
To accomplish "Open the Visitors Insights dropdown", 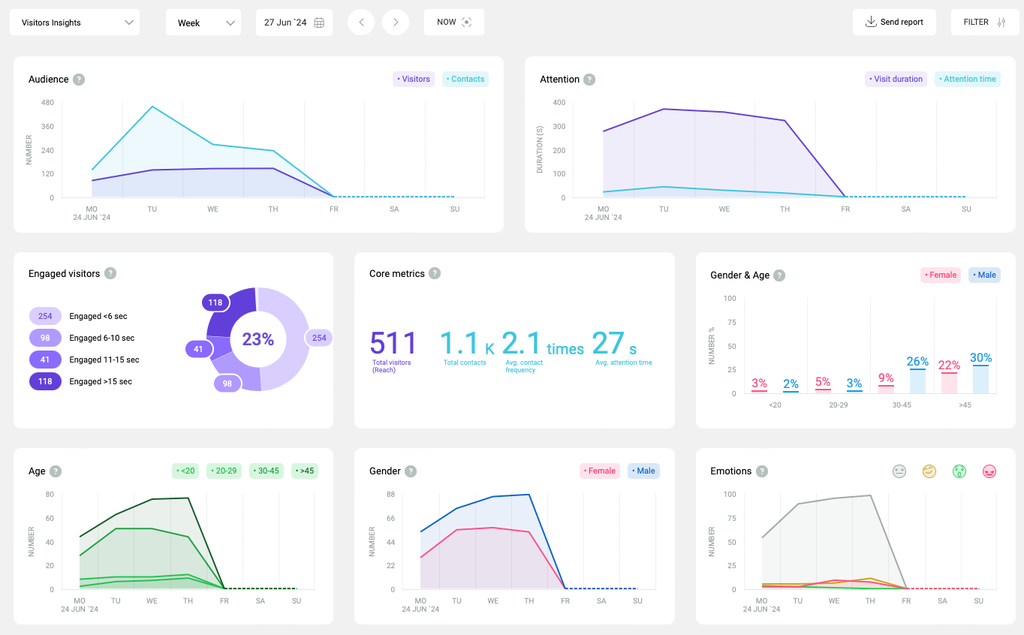I will pyautogui.click(x=75, y=22).
